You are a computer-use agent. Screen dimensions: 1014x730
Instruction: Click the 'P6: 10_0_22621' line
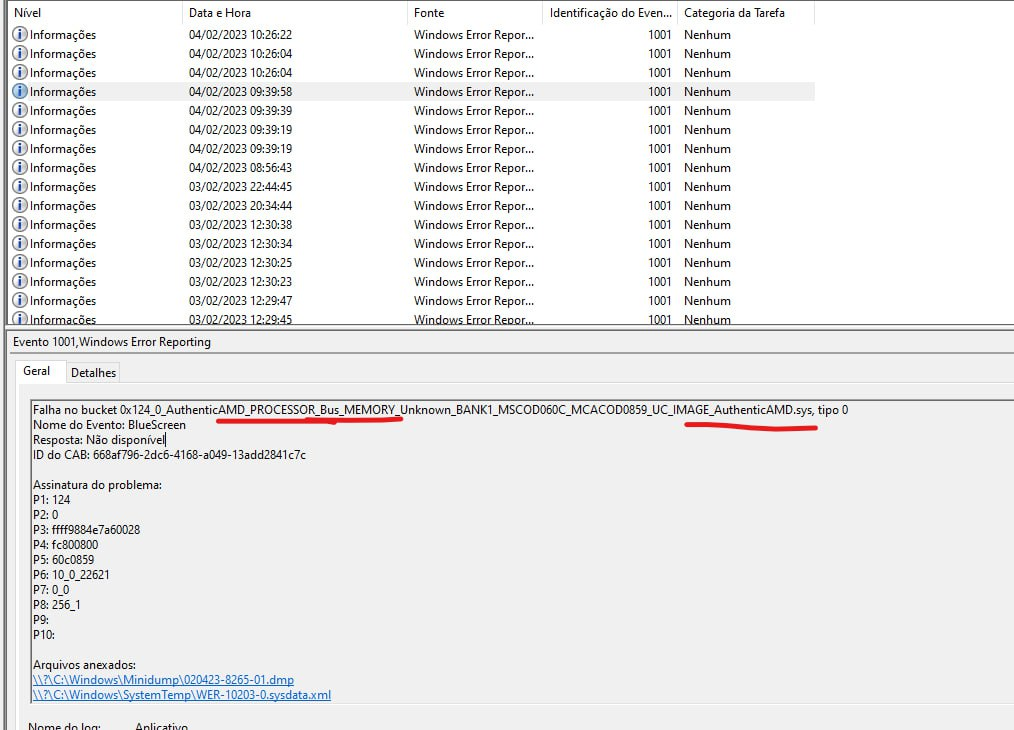(71, 574)
